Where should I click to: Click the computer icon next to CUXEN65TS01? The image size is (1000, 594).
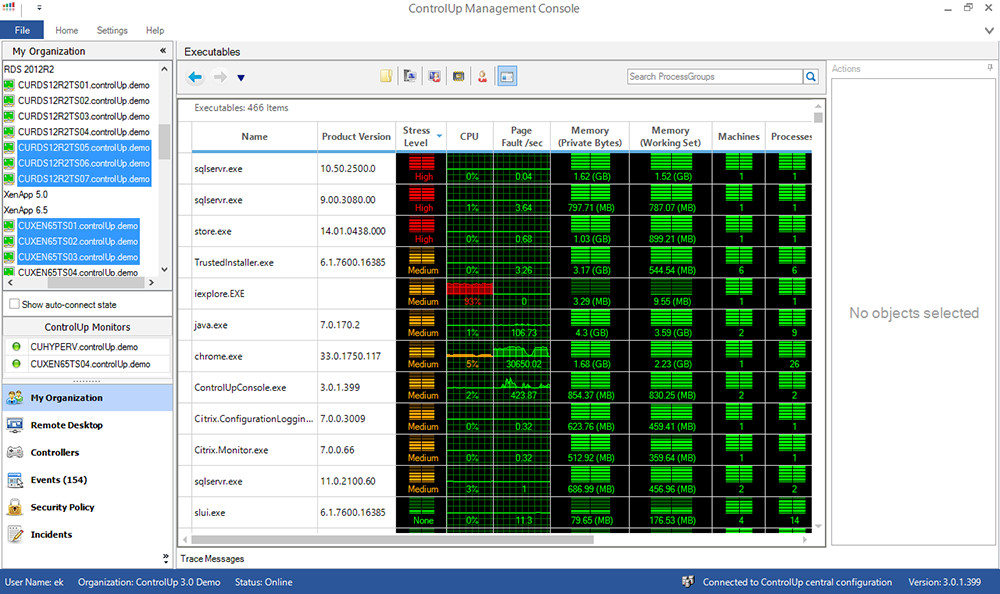point(9,226)
